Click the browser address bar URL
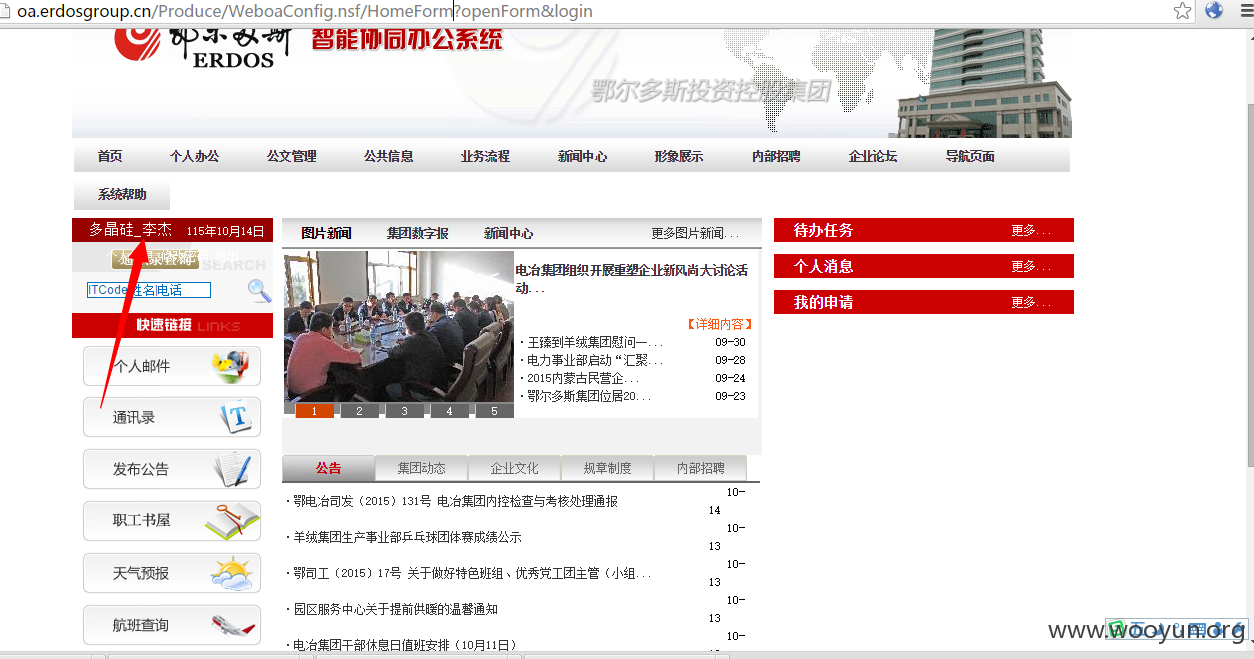 [305, 12]
